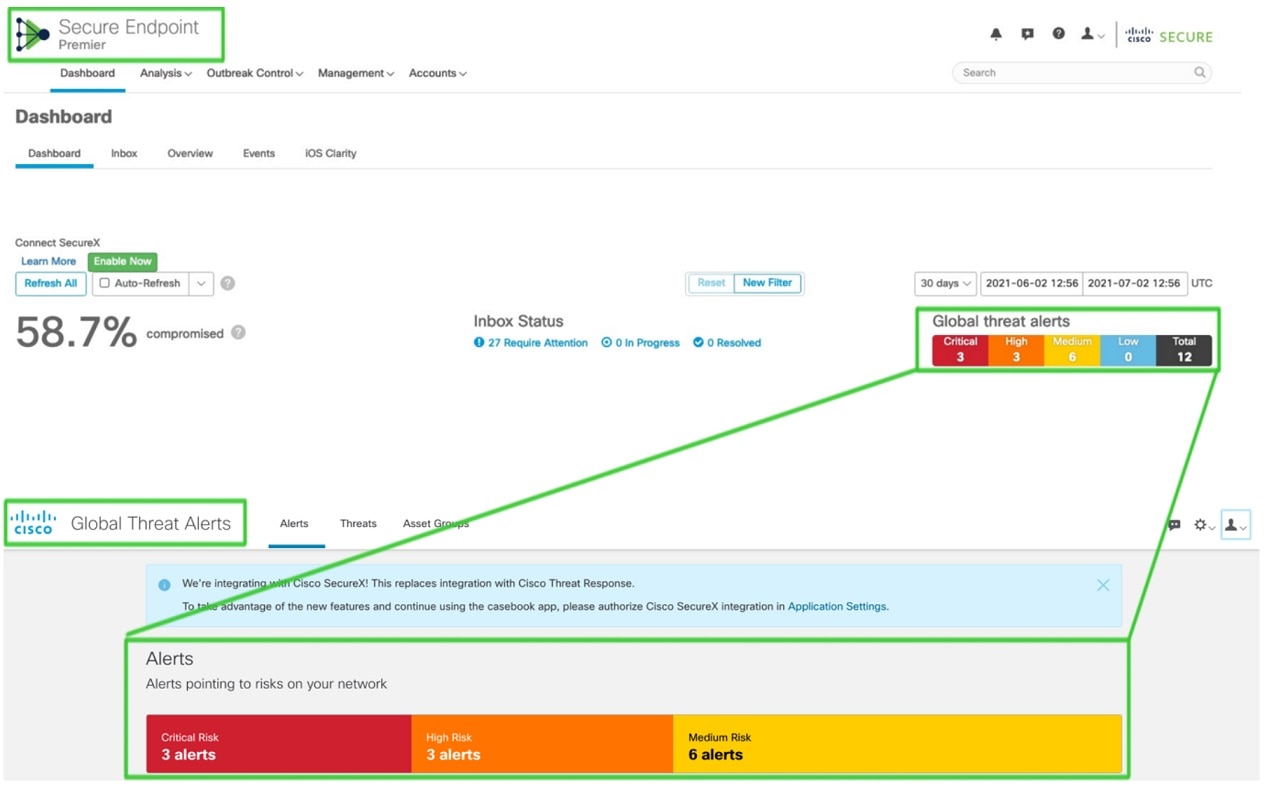Open the Dashboard main menu item
The height and width of the screenshot is (787, 1267).
(87, 73)
